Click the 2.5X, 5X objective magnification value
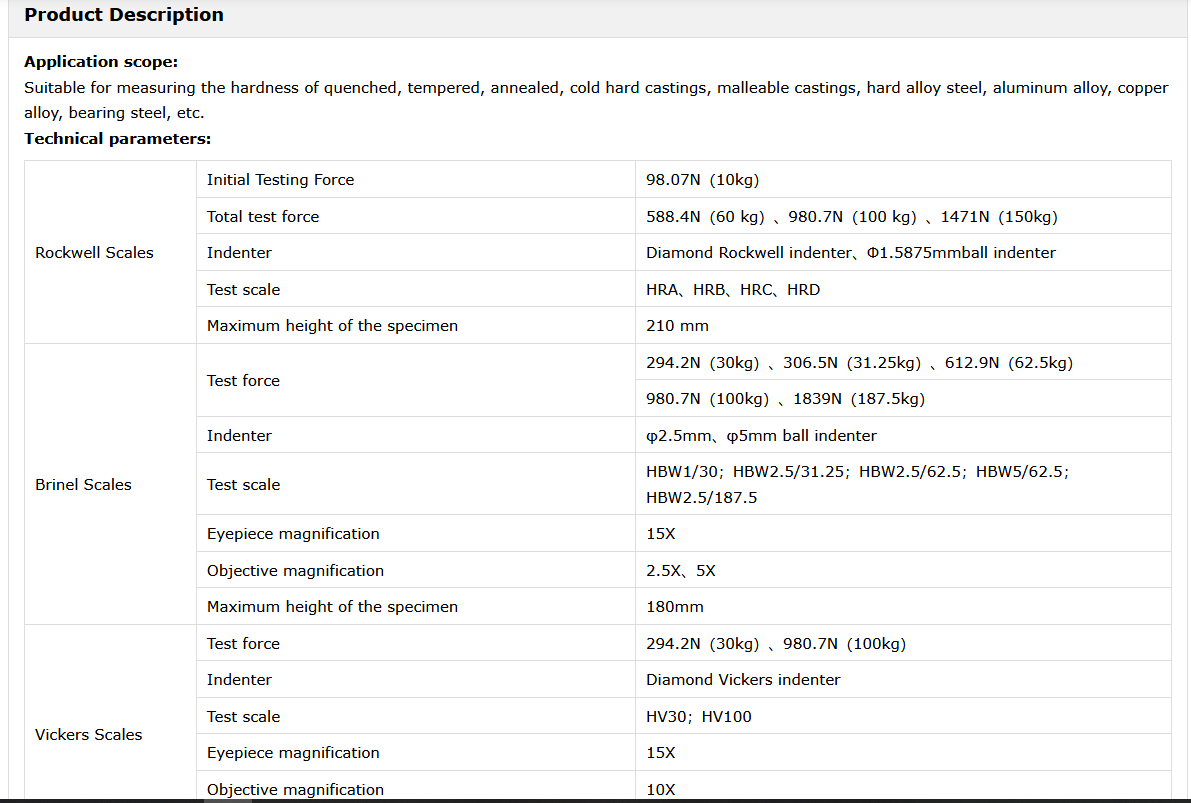The image size is (1191, 803). click(680, 571)
